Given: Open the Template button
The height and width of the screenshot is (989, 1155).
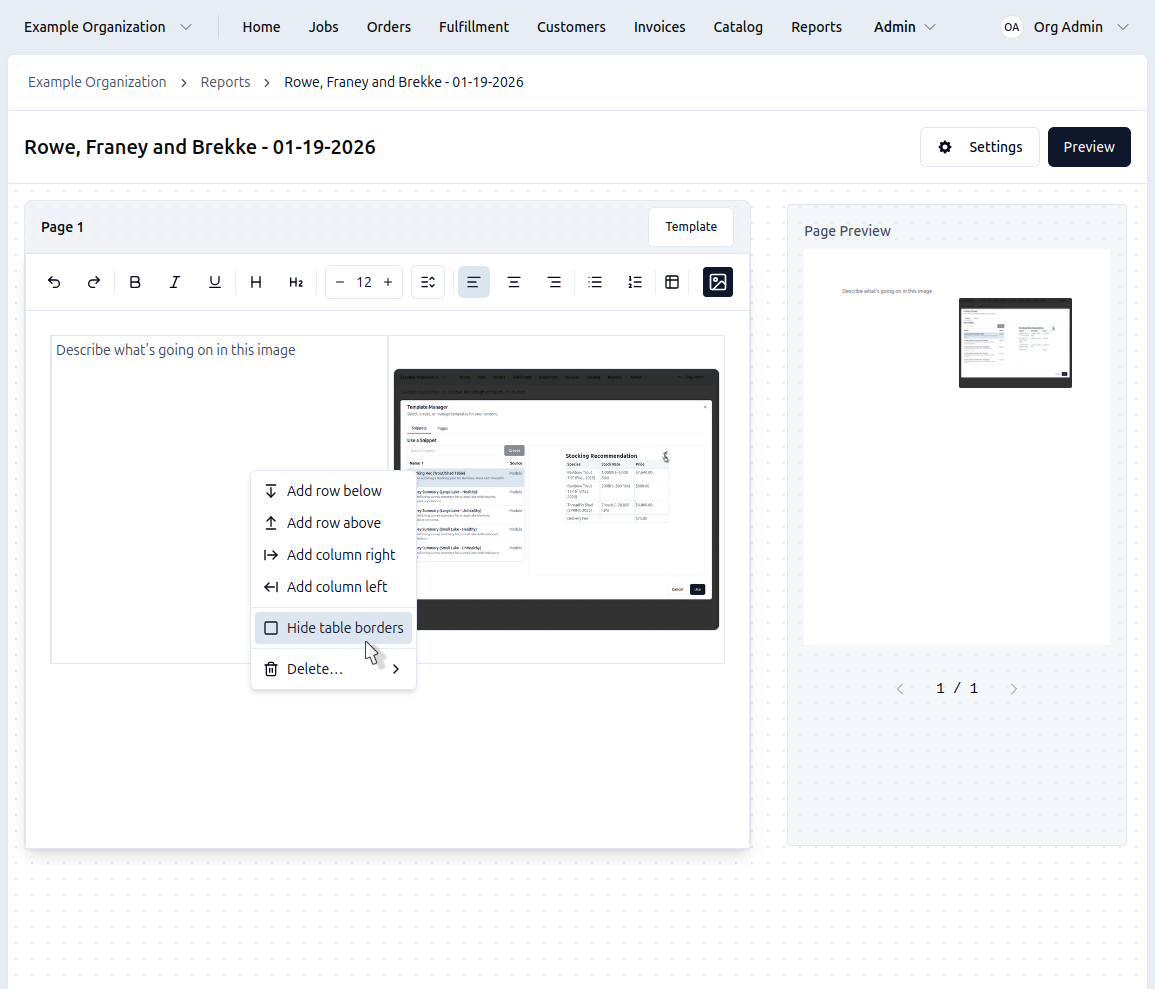Looking at the screenshot, I should pos(690,227).
